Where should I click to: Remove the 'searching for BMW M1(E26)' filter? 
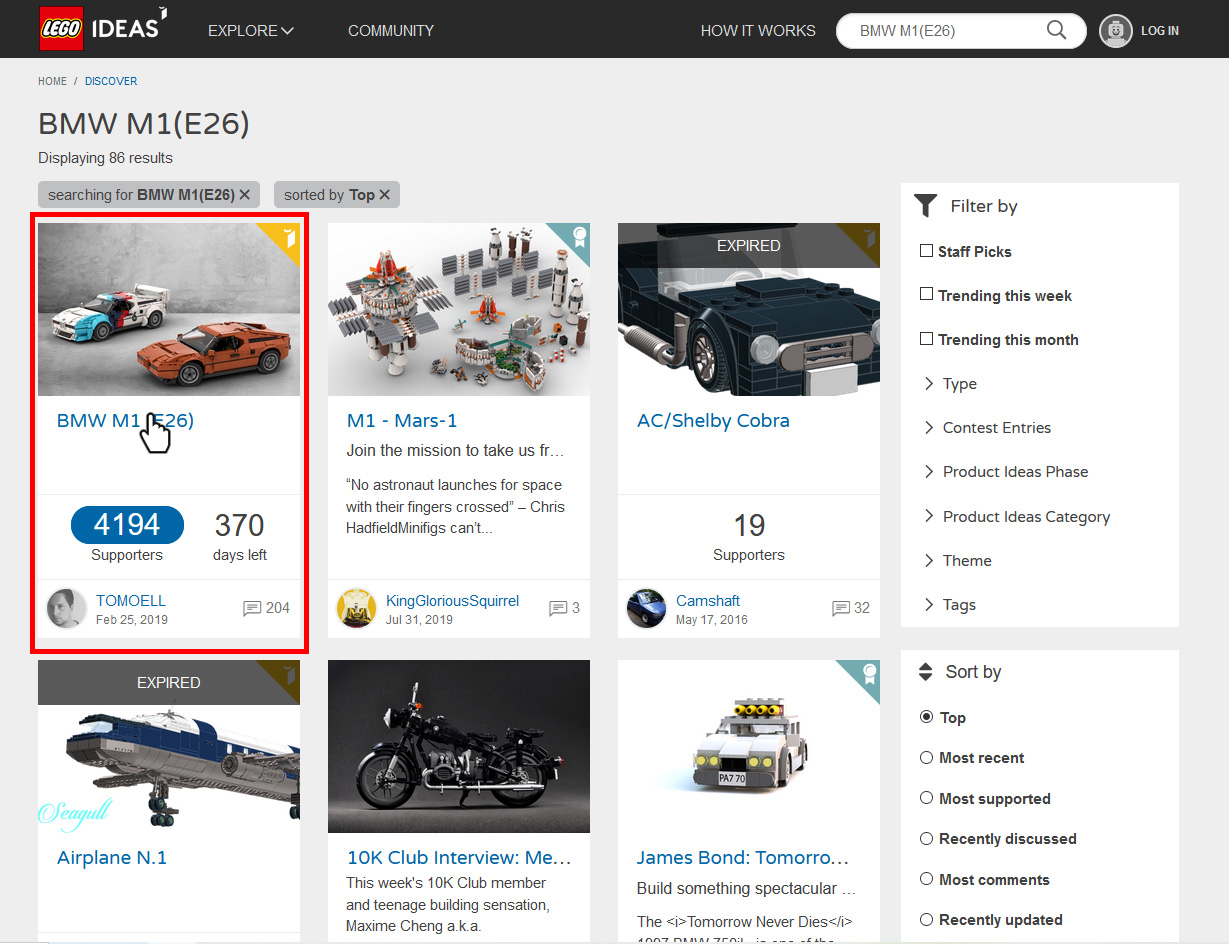pyautogui.click(x=245, y=195)
